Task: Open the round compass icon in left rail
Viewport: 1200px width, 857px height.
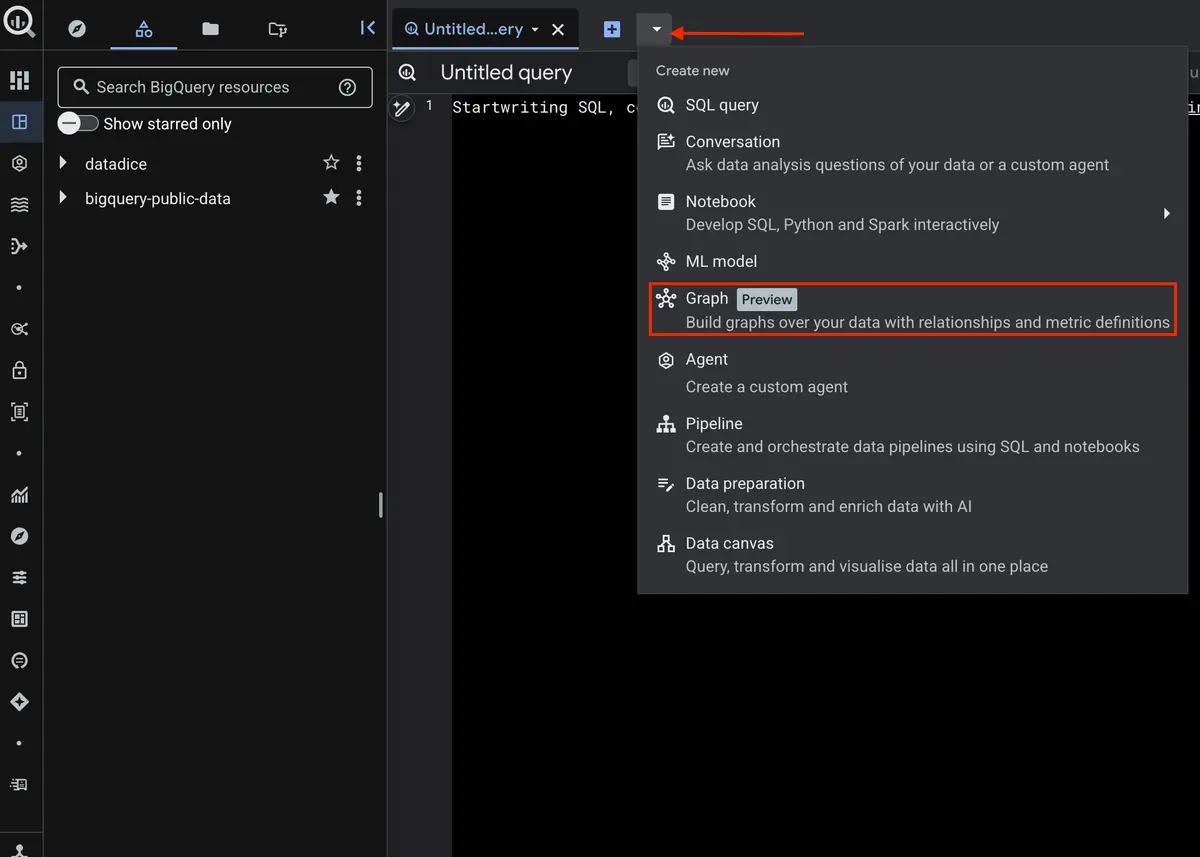Action: point(19,536)
